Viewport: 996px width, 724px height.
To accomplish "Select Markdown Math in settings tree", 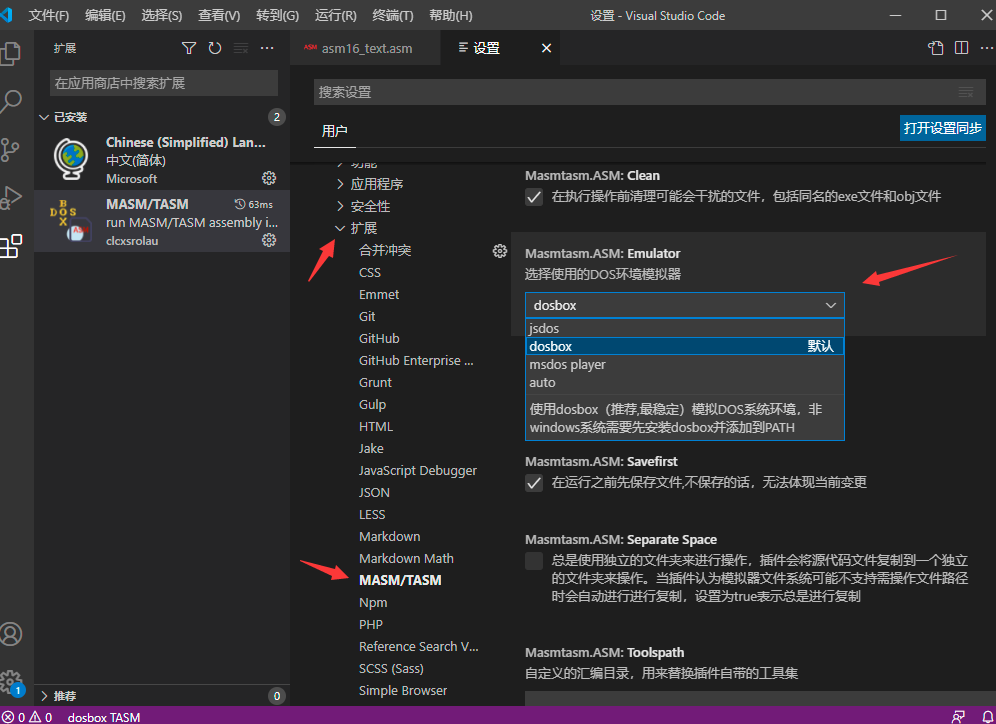I will click(x=406, y=558).
